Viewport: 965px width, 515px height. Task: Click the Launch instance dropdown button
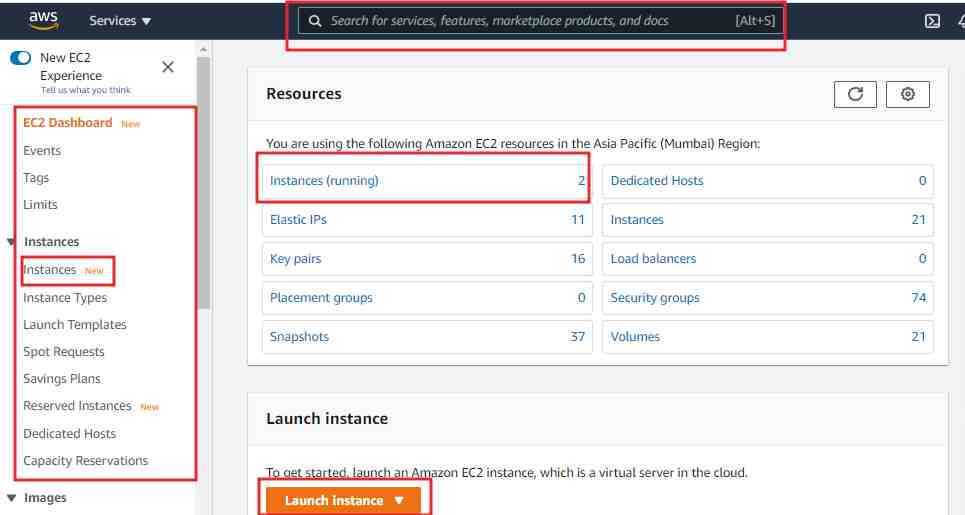click(x=344, y=500)
